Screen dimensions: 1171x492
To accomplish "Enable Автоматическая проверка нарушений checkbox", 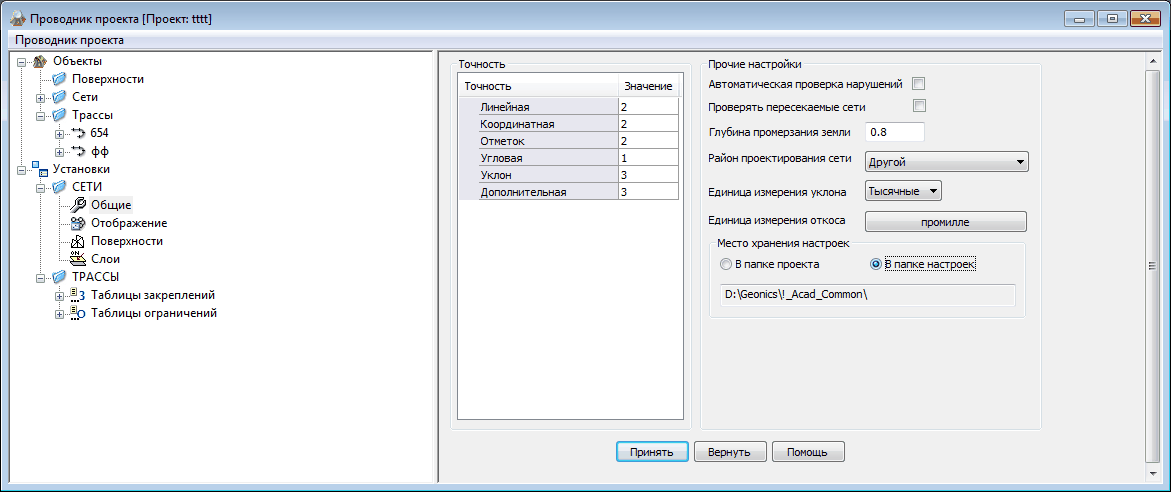I will pos(919,84).
